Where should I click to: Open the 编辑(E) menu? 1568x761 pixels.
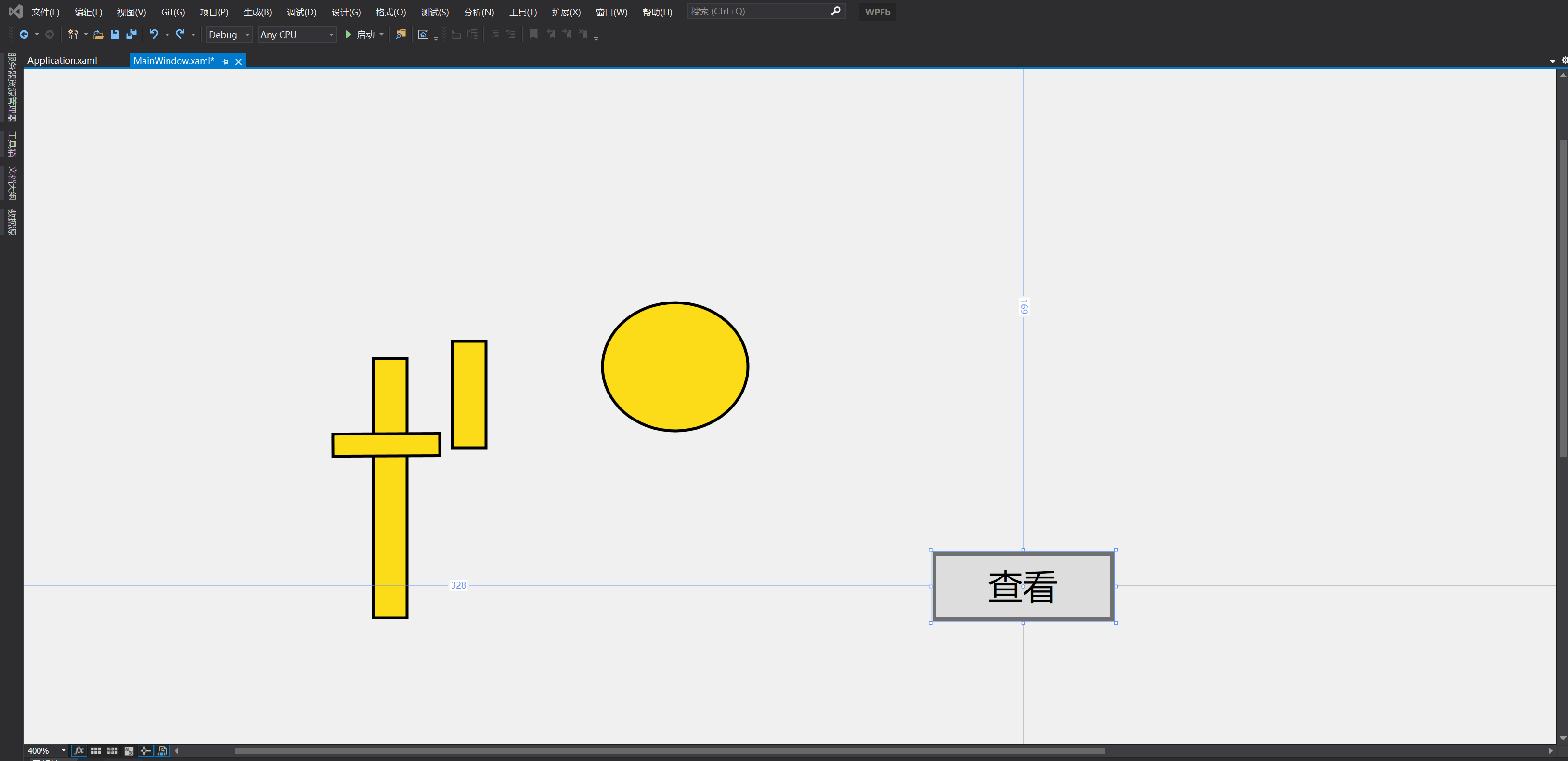click(x=88, y=12)
